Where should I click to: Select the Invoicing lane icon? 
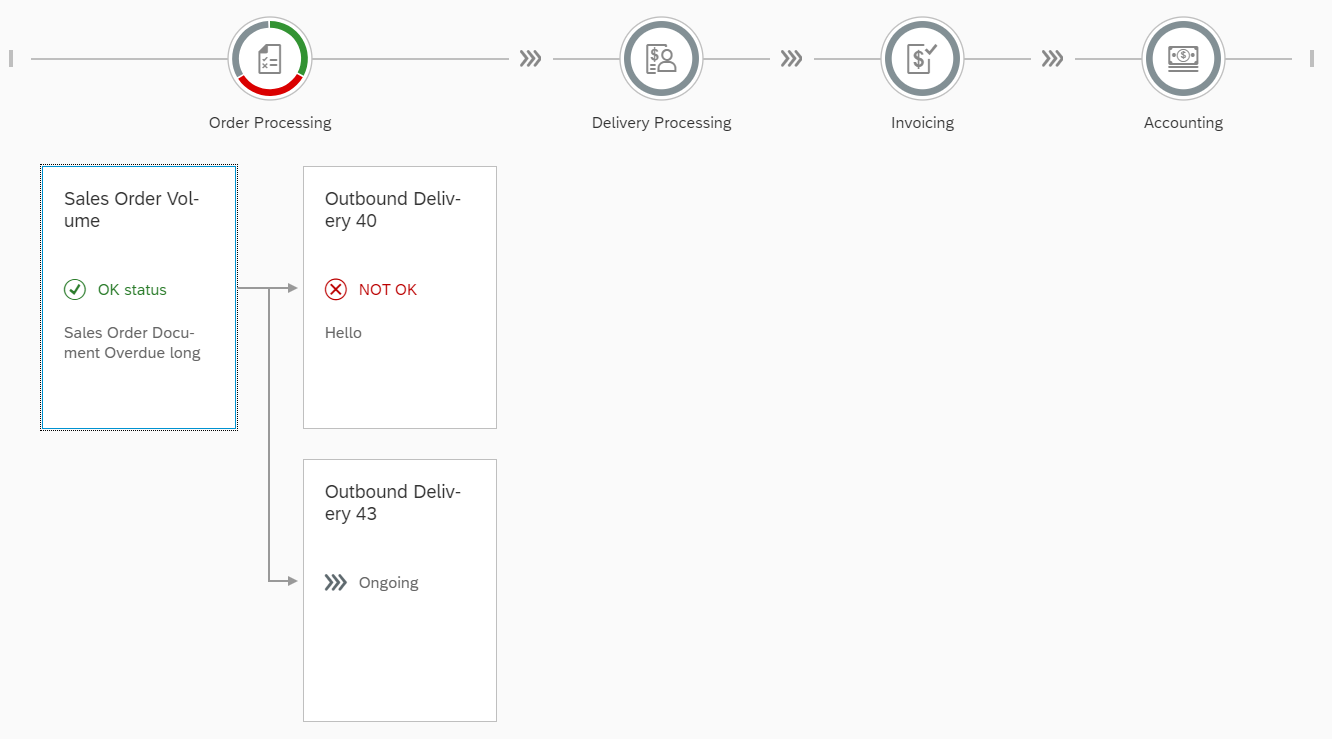[x=922, y=59]
